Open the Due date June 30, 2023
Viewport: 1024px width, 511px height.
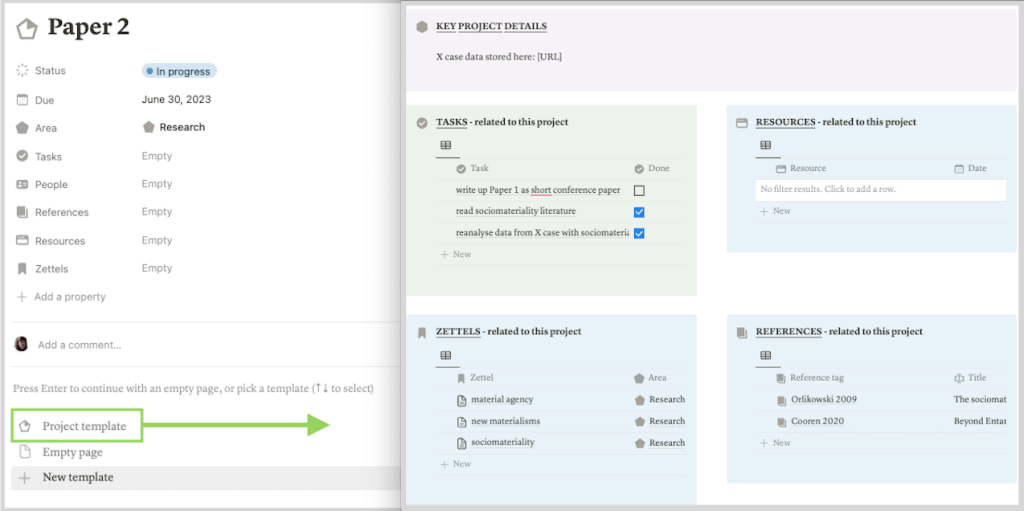pos(176,100)
